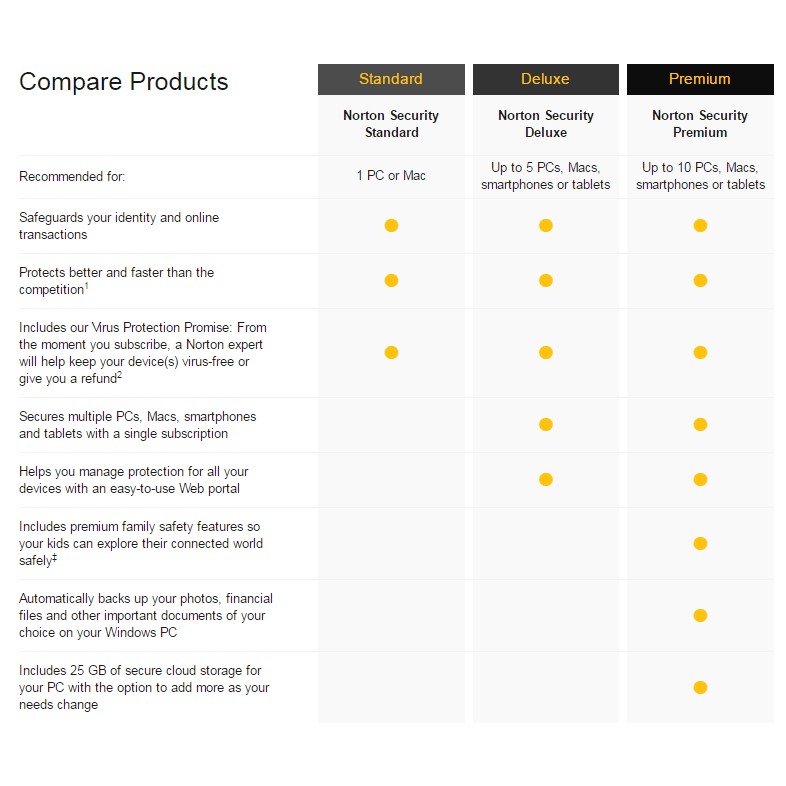
Task: Click the Norton Security Deluxe product name
Action: 546,124
